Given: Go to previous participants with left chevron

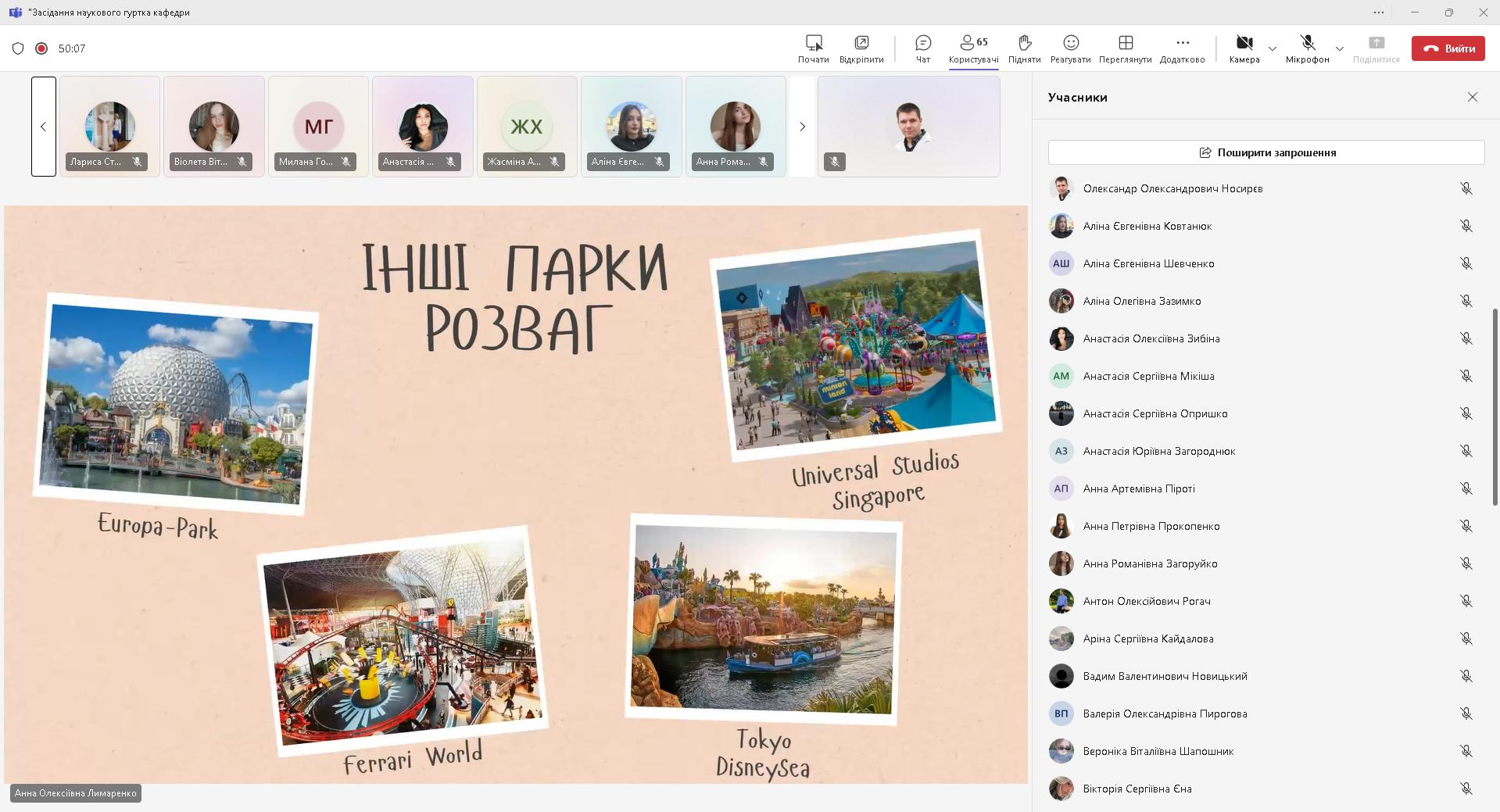Looking at the screenshot, I should [44, 127].
